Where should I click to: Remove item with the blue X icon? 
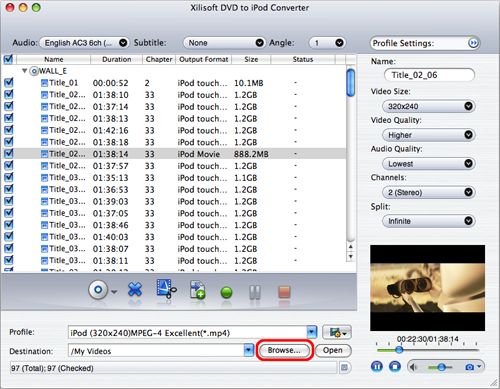135,289
